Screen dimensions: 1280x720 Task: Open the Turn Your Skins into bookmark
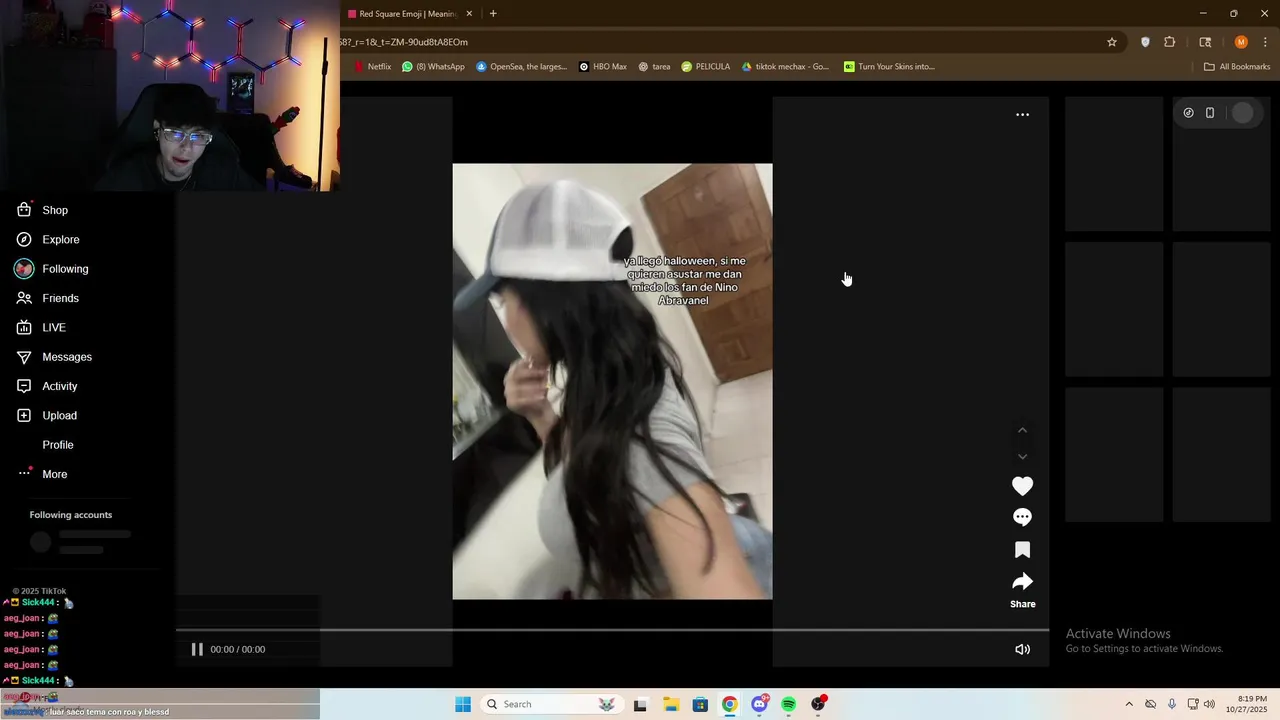pos(889,67)
